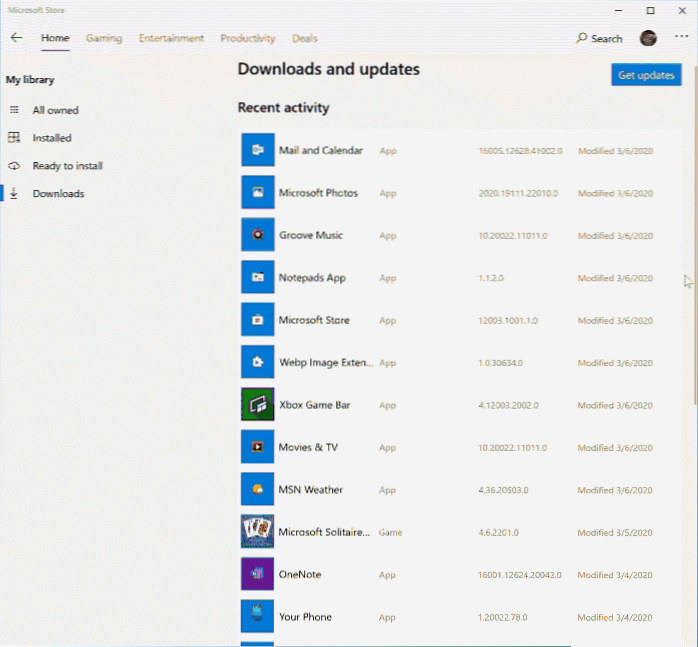Open the Entertainment tab
The height and width of the screenshot is (647, 698).
pyautogui.click(x=171, y=38)
